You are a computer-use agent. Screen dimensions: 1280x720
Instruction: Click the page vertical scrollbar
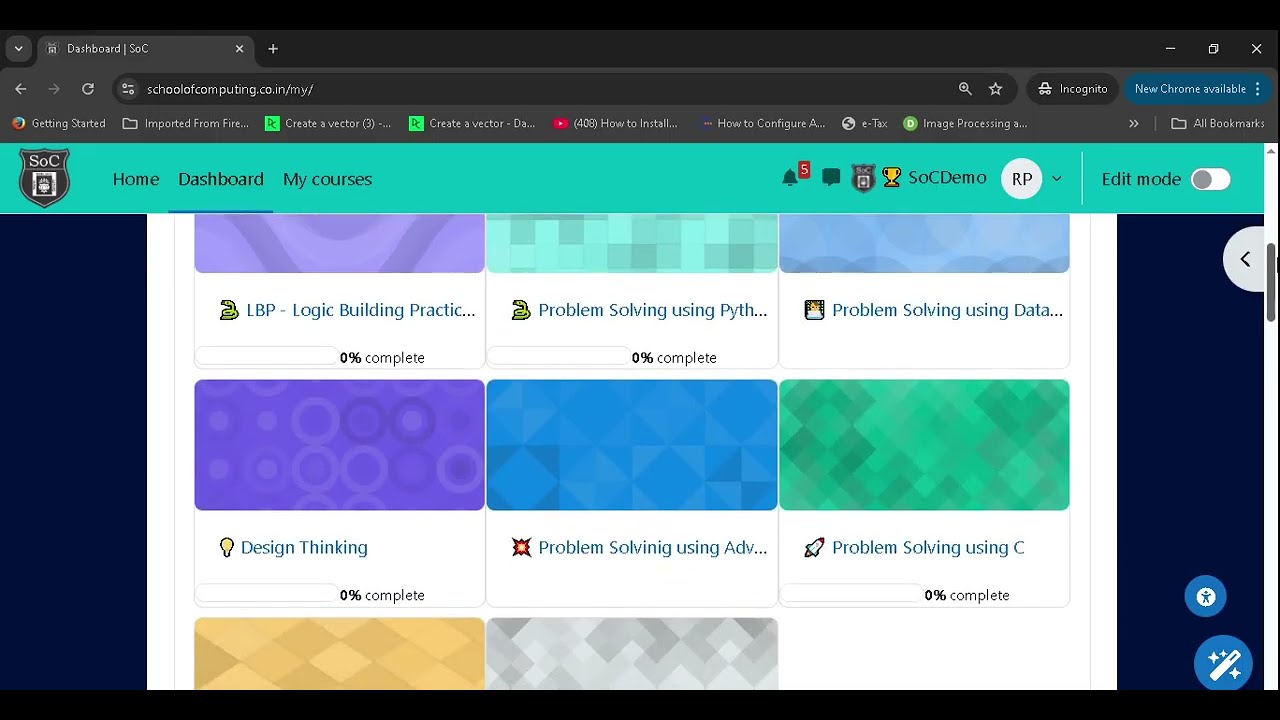click(x=1271, y=280)
